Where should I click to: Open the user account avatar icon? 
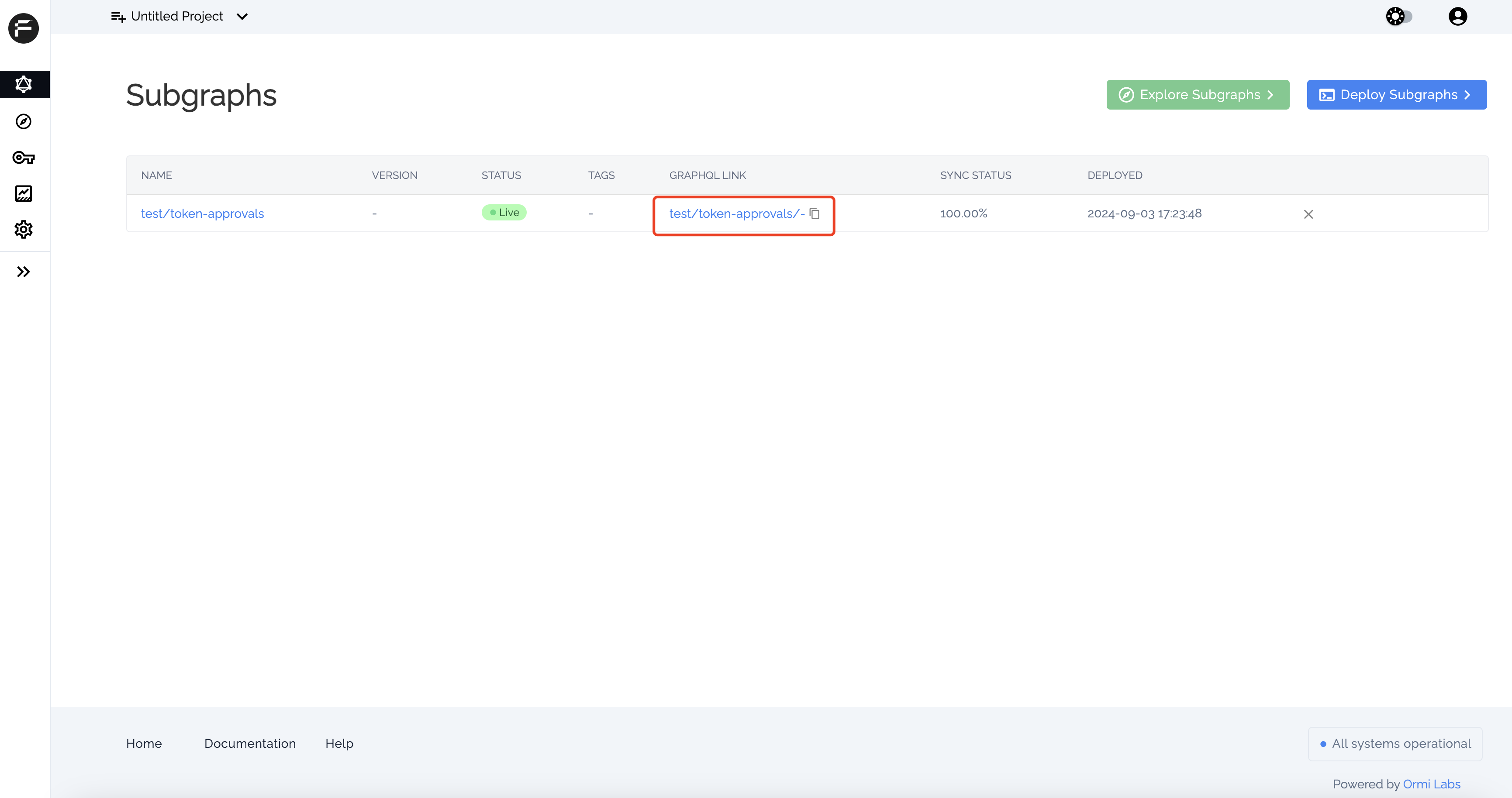1457,17
